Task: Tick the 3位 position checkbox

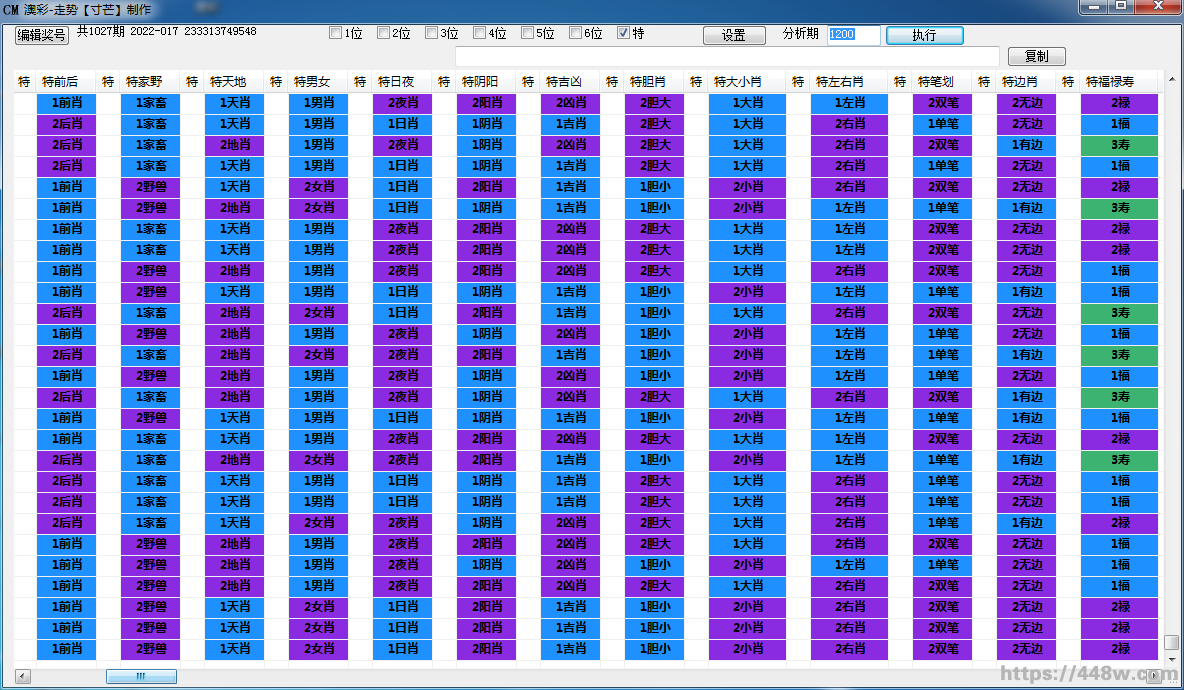Action: [432, 33]
